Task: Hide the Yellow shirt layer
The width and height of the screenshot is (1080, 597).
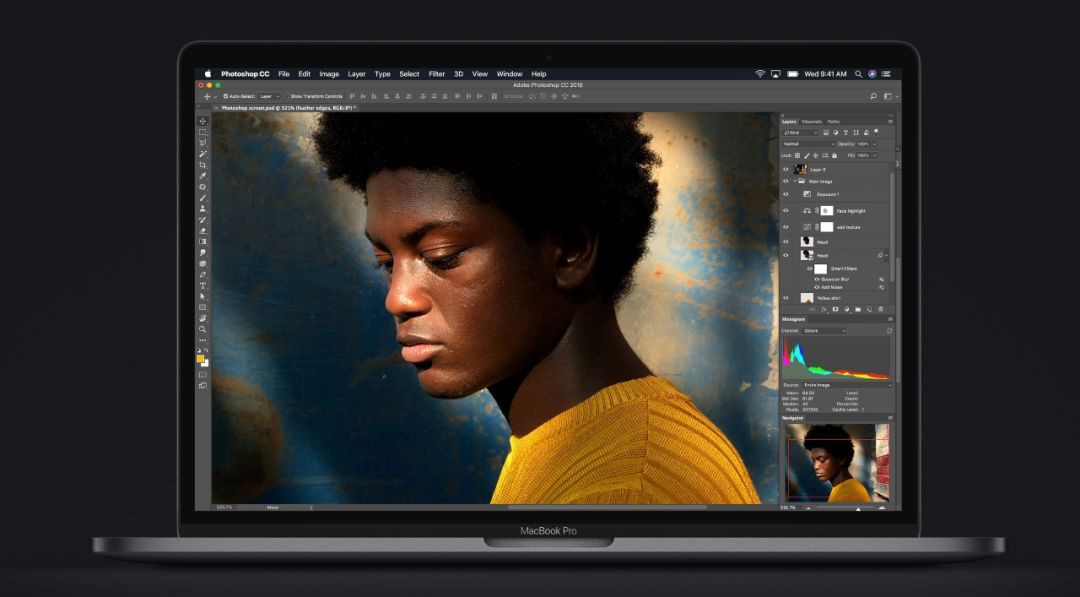Action: tap(786, 298)
